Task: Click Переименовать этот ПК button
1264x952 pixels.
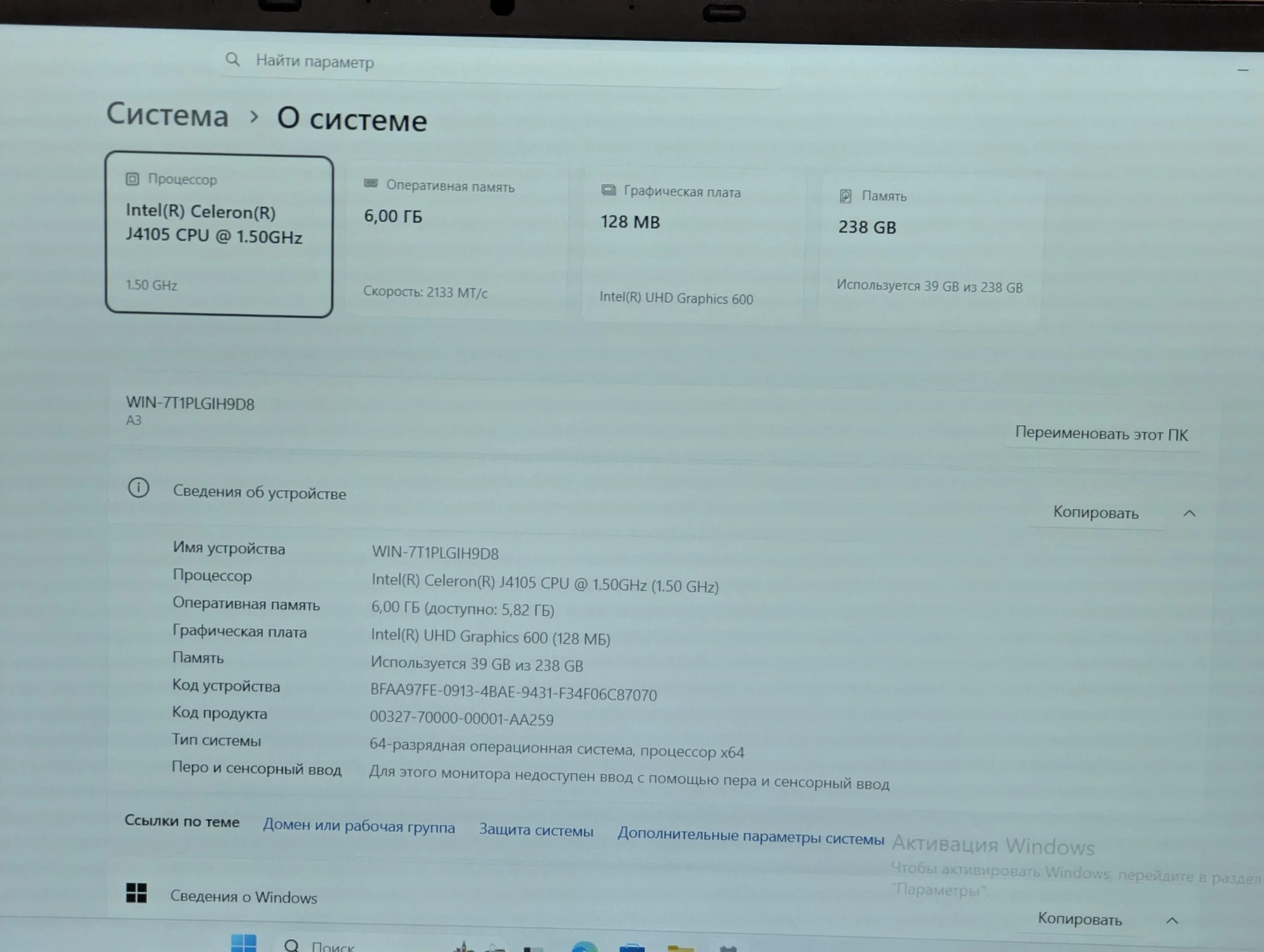Action: pos(1102,434)
